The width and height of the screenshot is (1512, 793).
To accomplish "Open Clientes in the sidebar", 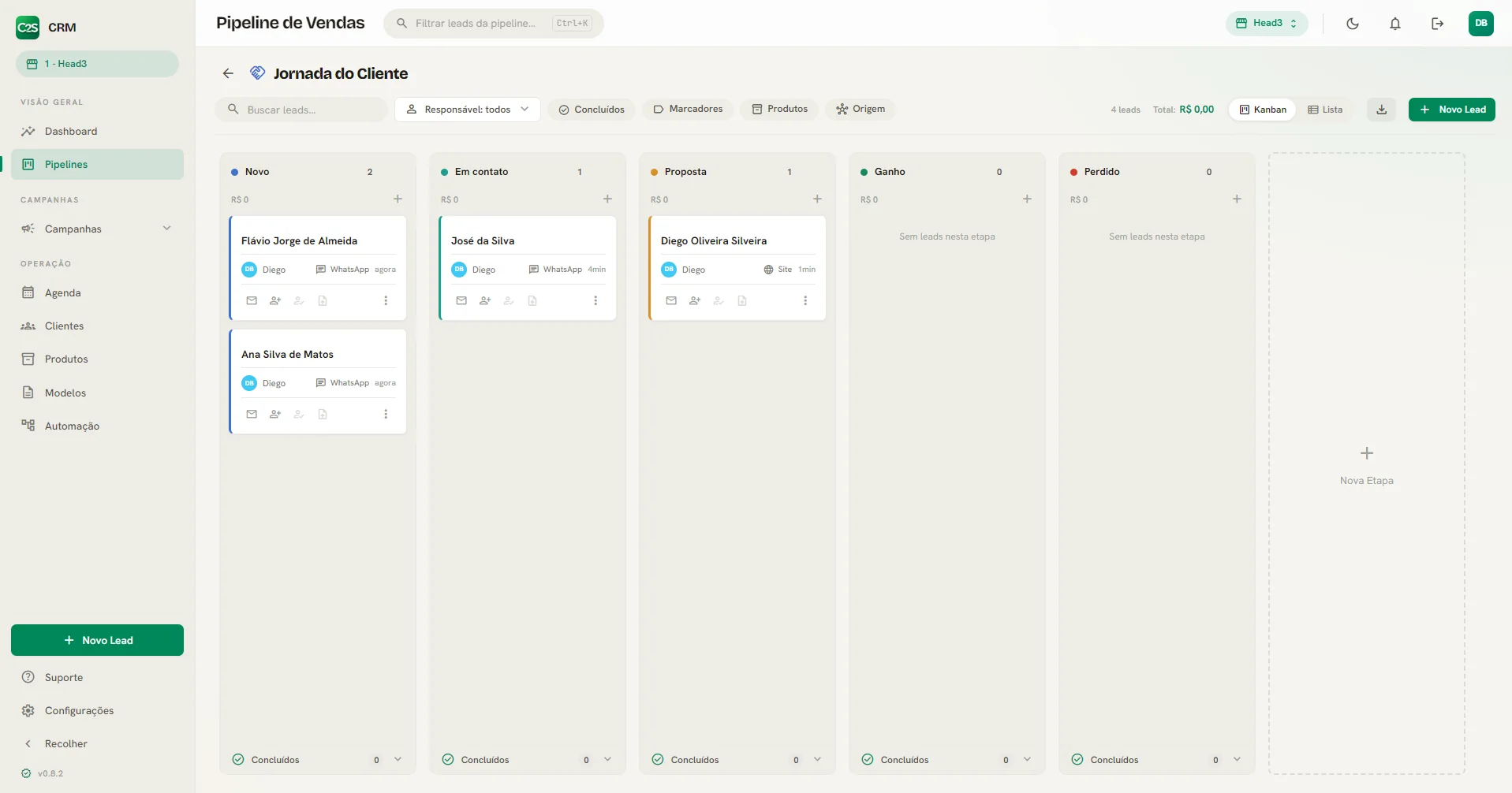I will click(97, 326).
